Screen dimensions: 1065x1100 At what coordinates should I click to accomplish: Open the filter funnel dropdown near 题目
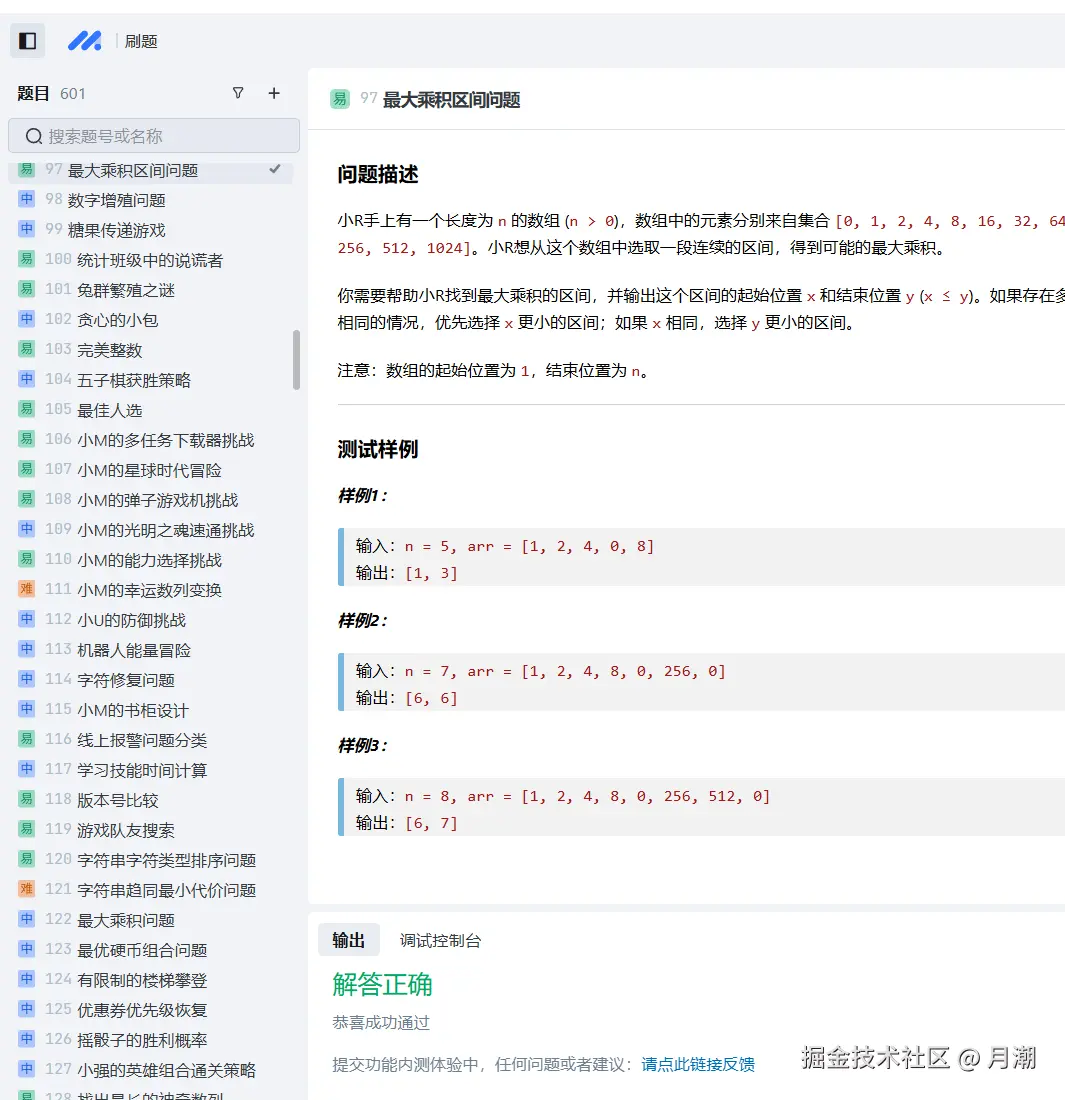click(x=238, y=93)
